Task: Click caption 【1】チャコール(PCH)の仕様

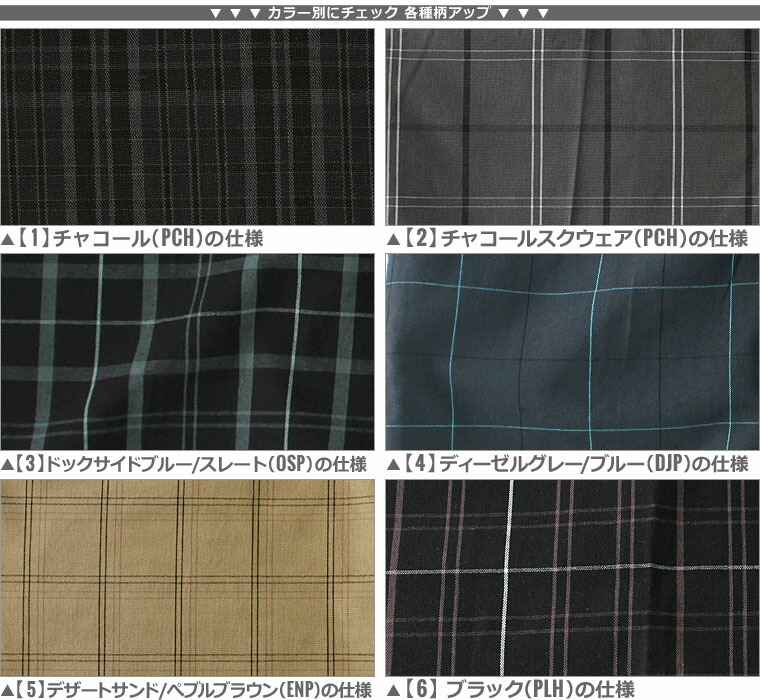Action: pos(132,239)
